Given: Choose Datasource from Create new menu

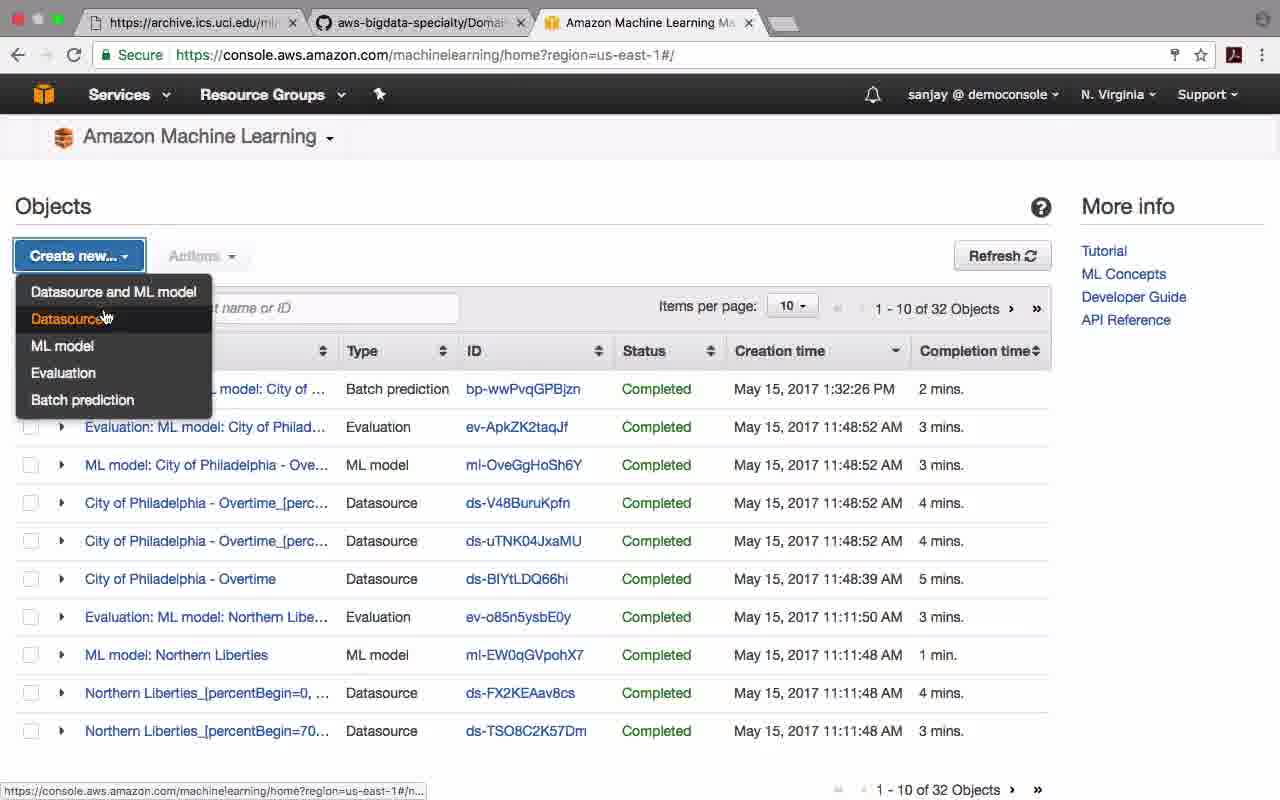Looking at the screenshot, I should [x=114, y=319].
